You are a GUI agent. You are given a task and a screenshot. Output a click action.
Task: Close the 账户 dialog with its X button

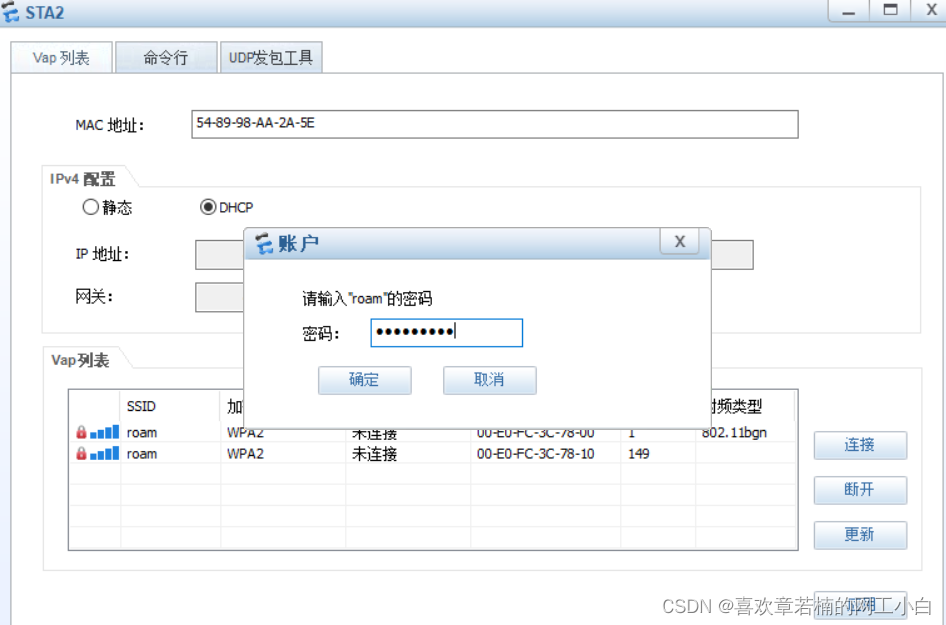pyautogui.click(x=679, y=241)
